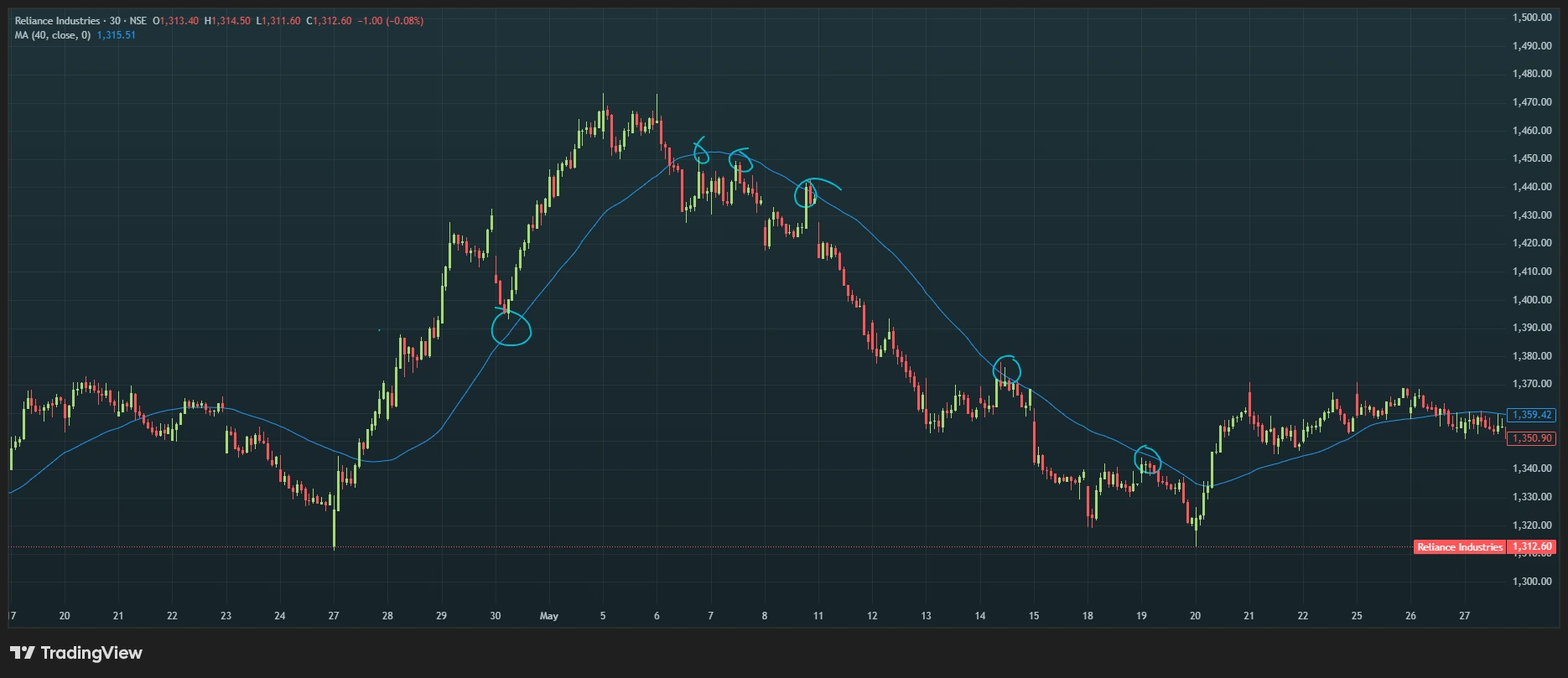Click the 1,430.00 price axis label

(1532, 215)
